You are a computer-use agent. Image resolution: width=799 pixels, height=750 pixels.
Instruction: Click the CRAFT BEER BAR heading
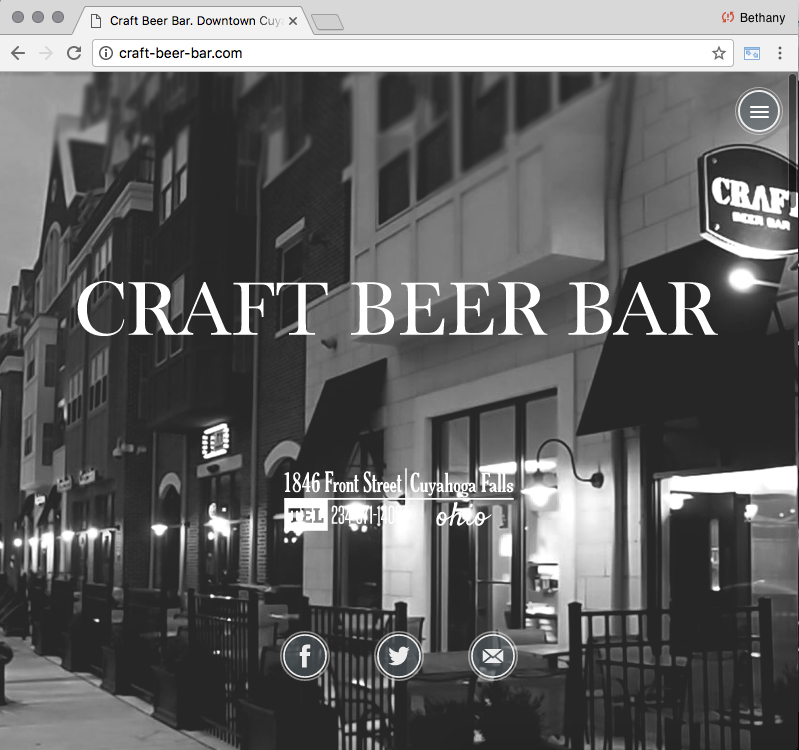point(396,309)
